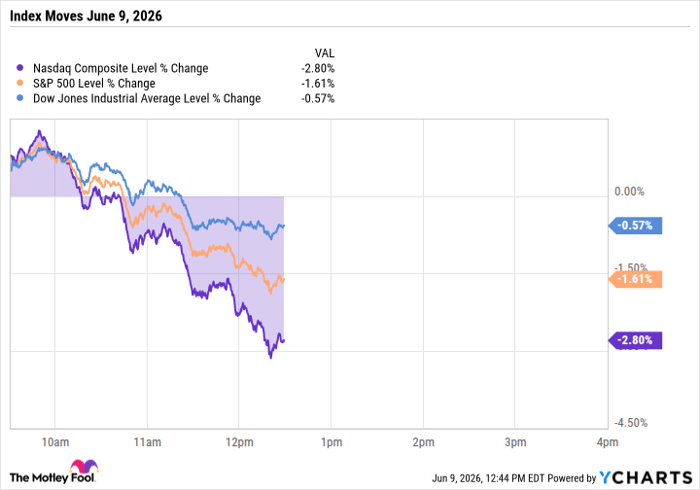Click the Nasdaq -2.80% legend value

tap(318, 68)
